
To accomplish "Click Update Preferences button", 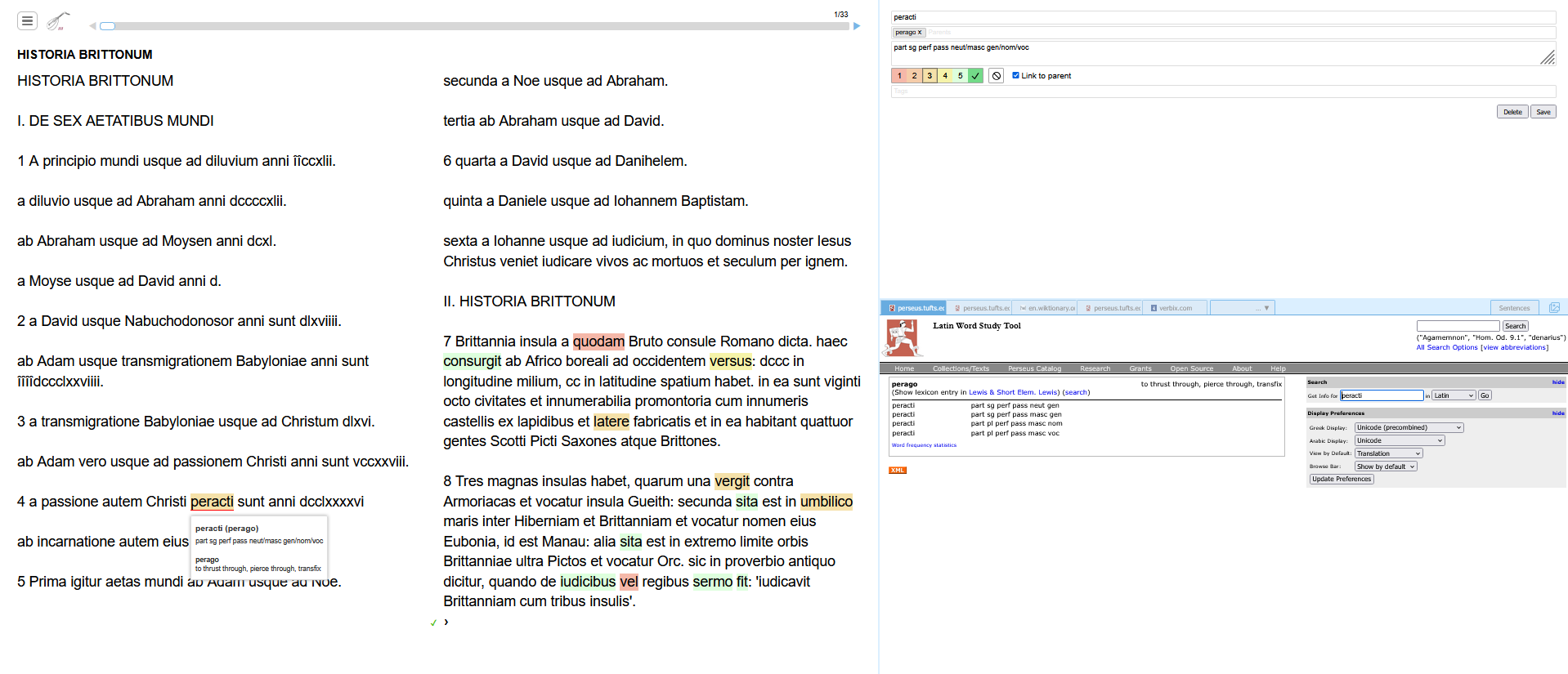I will click(x=1342, y=480).
